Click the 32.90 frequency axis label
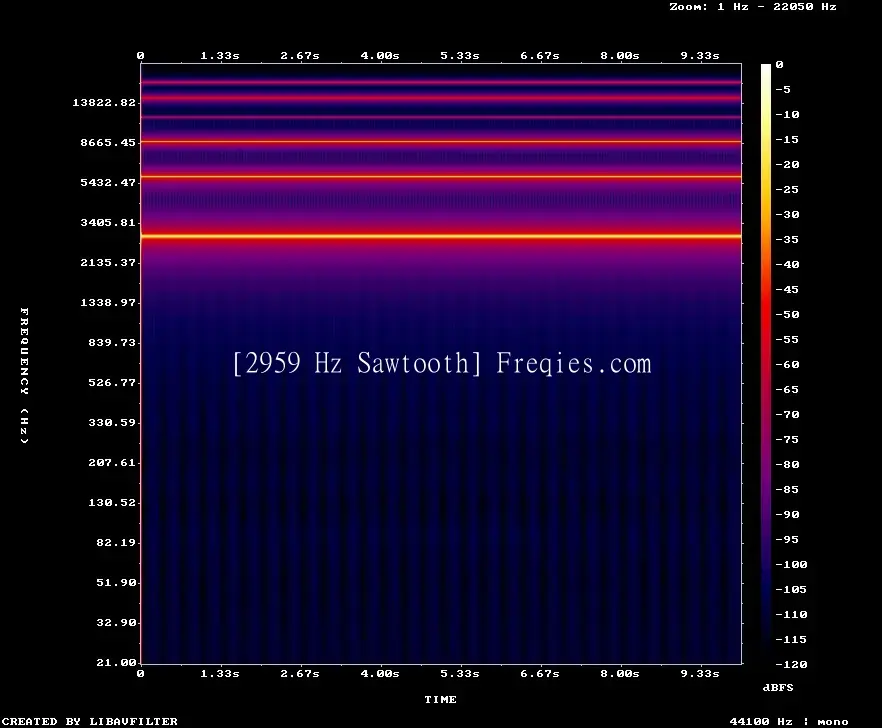 (116, 622)
